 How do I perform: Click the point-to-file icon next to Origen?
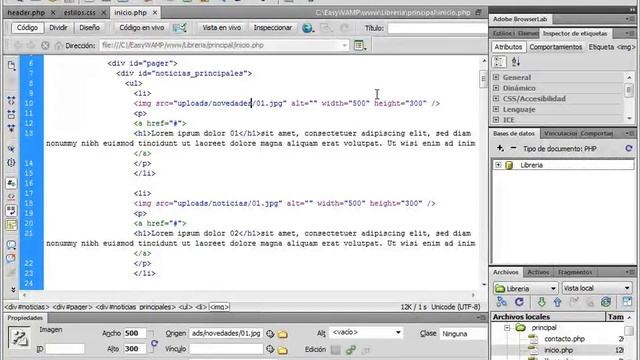[x=270, y=334]
